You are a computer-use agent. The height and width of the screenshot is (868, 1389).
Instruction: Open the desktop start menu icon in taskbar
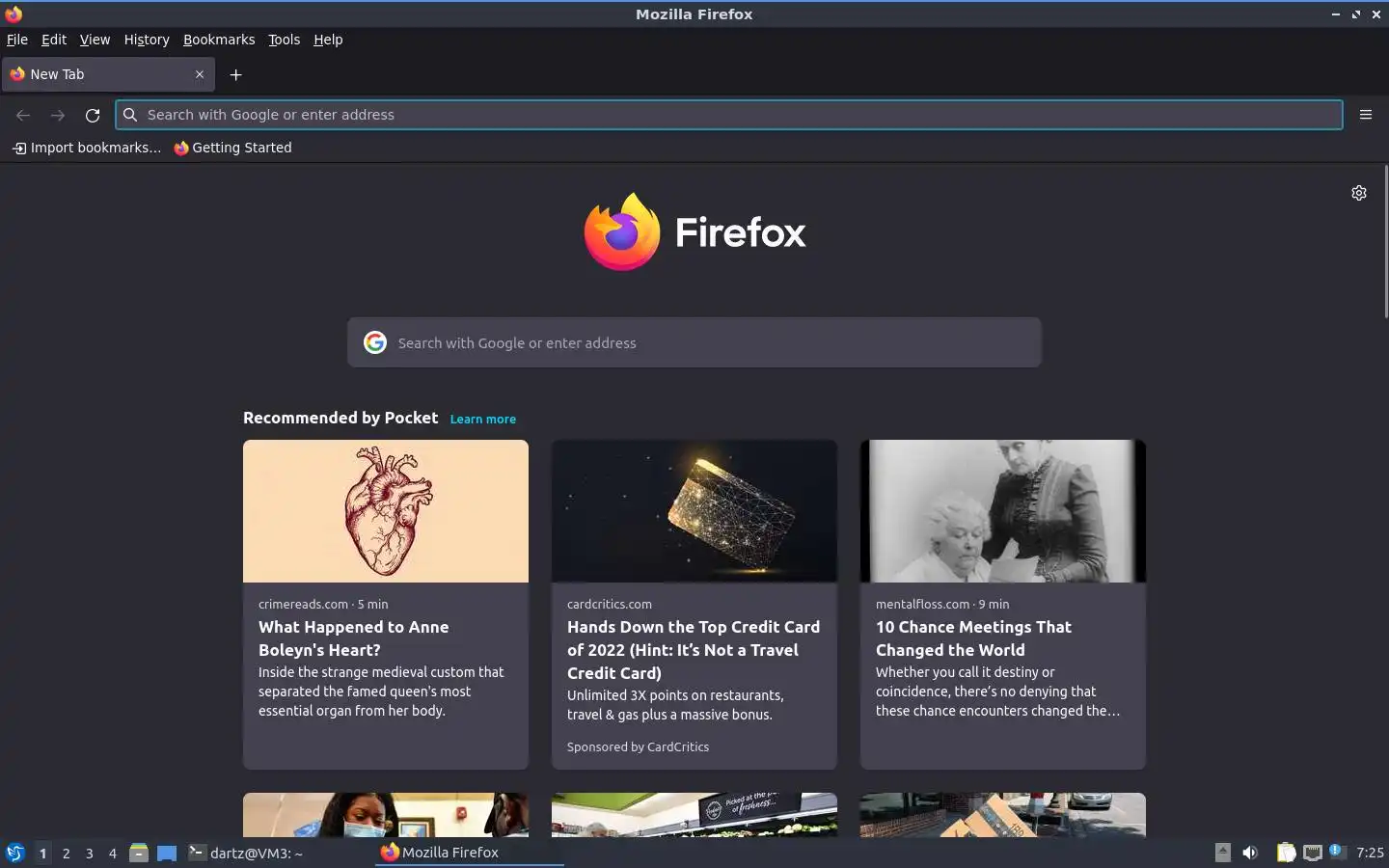(x=14, y=853)
